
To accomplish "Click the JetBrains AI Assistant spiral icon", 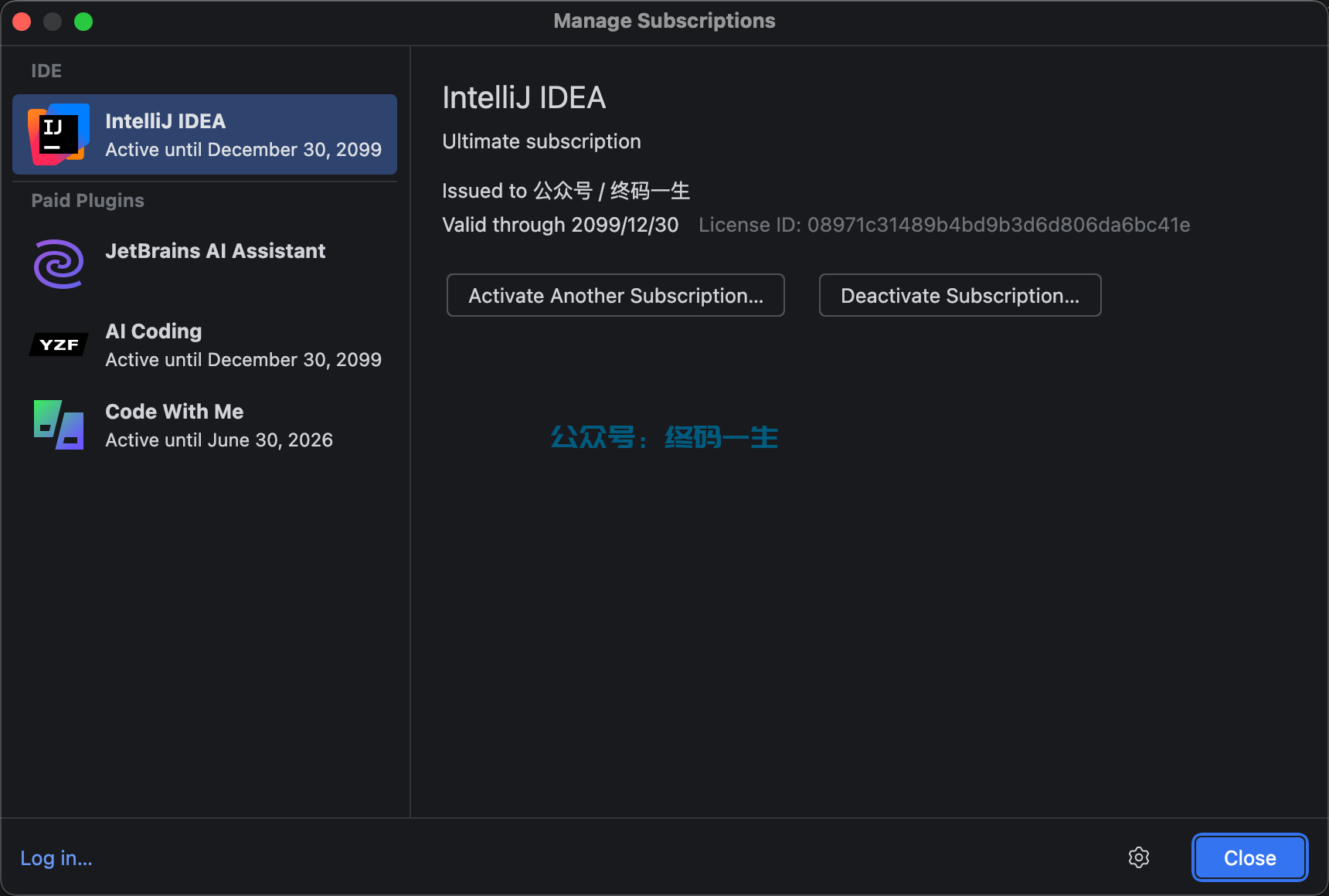I will (59, 264).
